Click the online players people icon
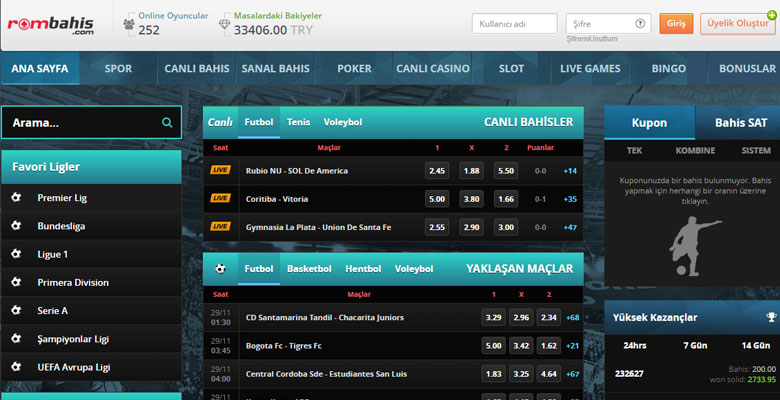Screen dimensions: 780x400 coord(129,24)
